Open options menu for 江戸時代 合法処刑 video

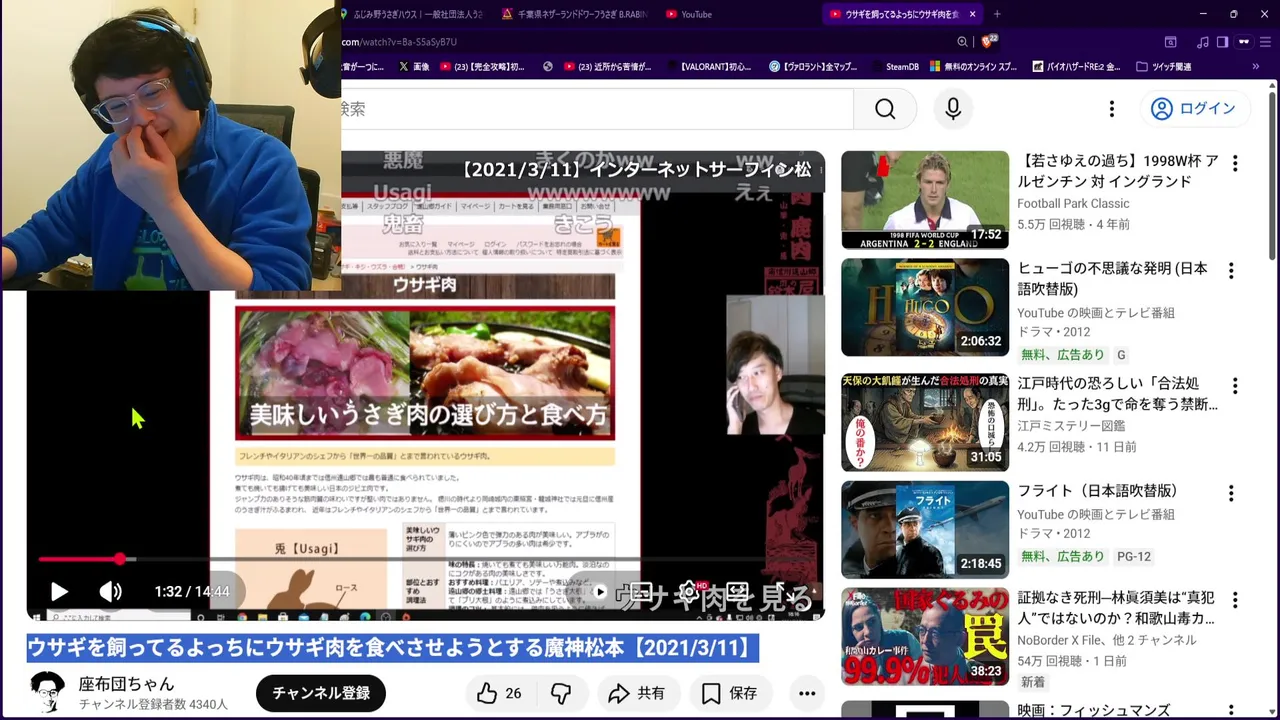(x=1235, y=386)
